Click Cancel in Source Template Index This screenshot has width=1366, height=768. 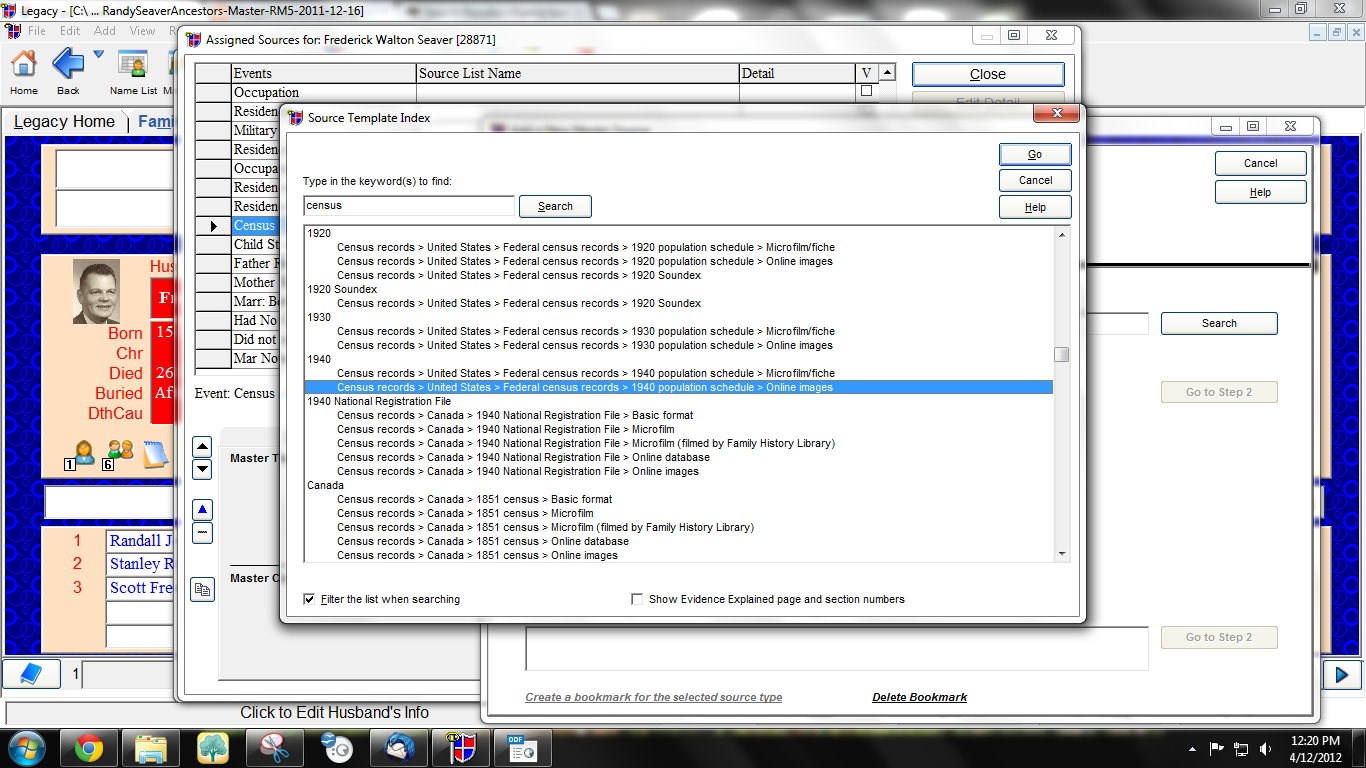[1035, 180]
